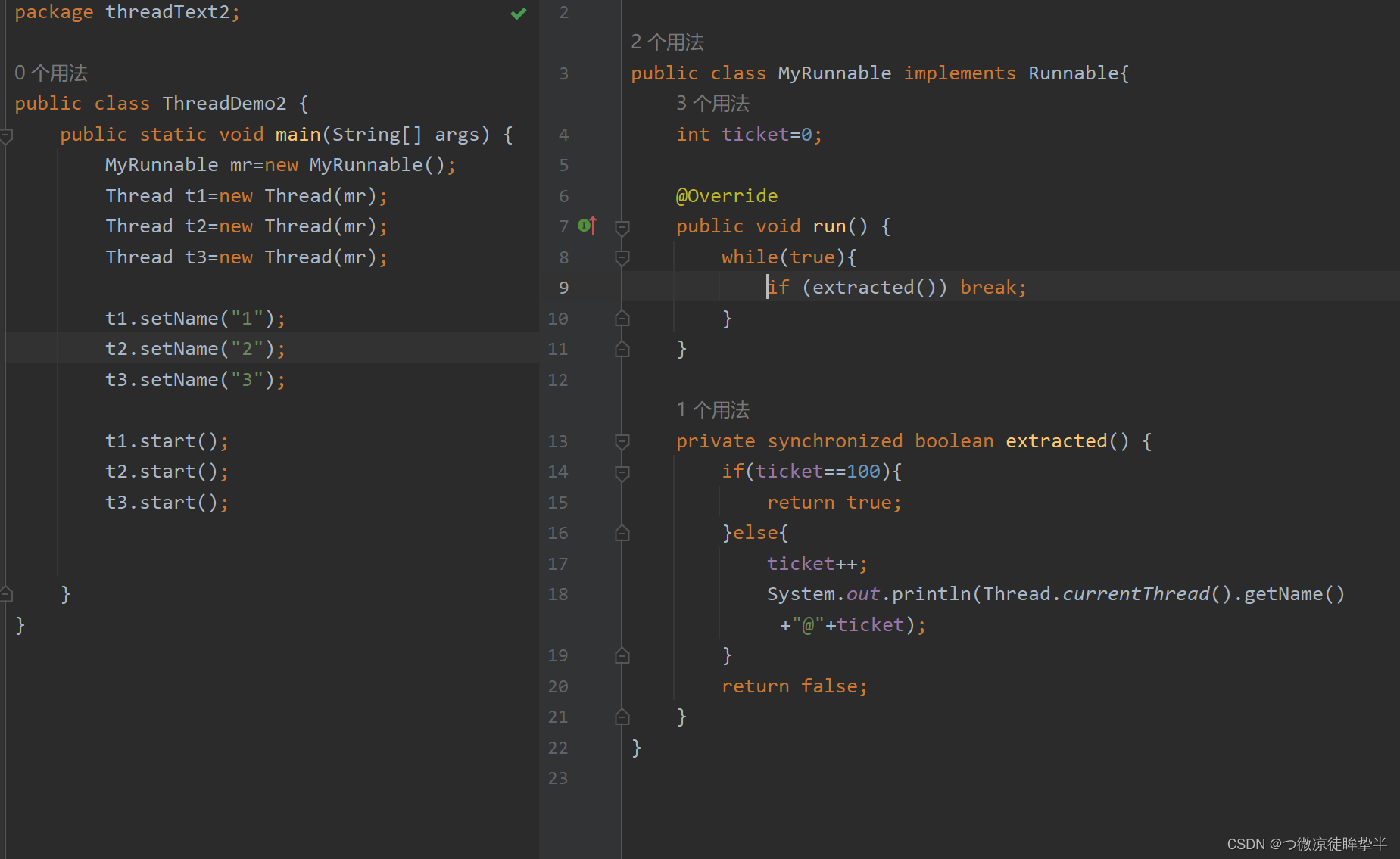1400x859 pixels.
Task: Open the '3 个用法' usages hint above ticket
Action: point(712,104)
